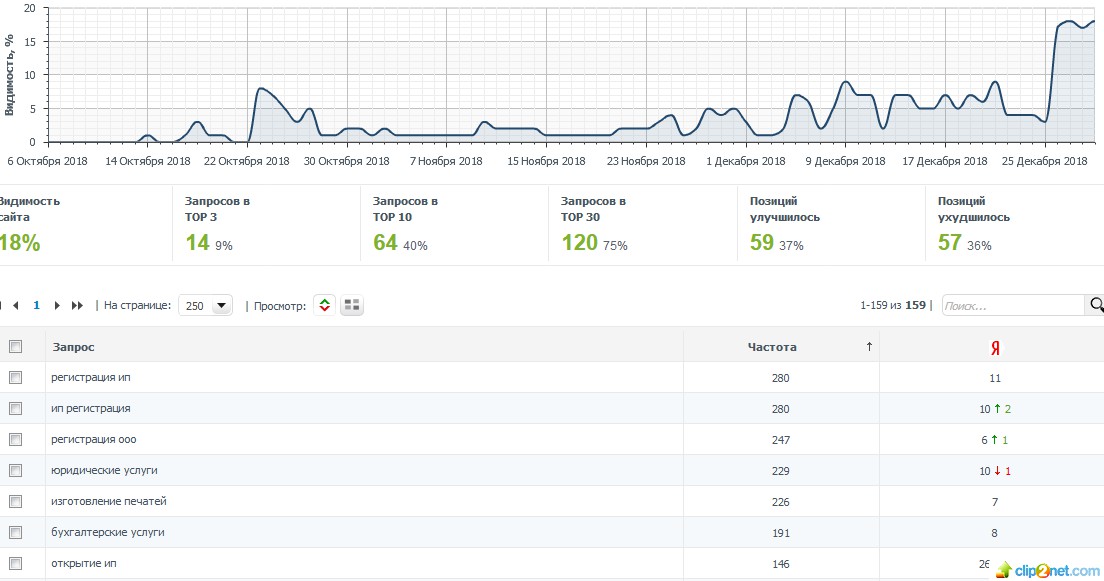
Task: Jump to last page double arrow
Action: pos(77,306)
